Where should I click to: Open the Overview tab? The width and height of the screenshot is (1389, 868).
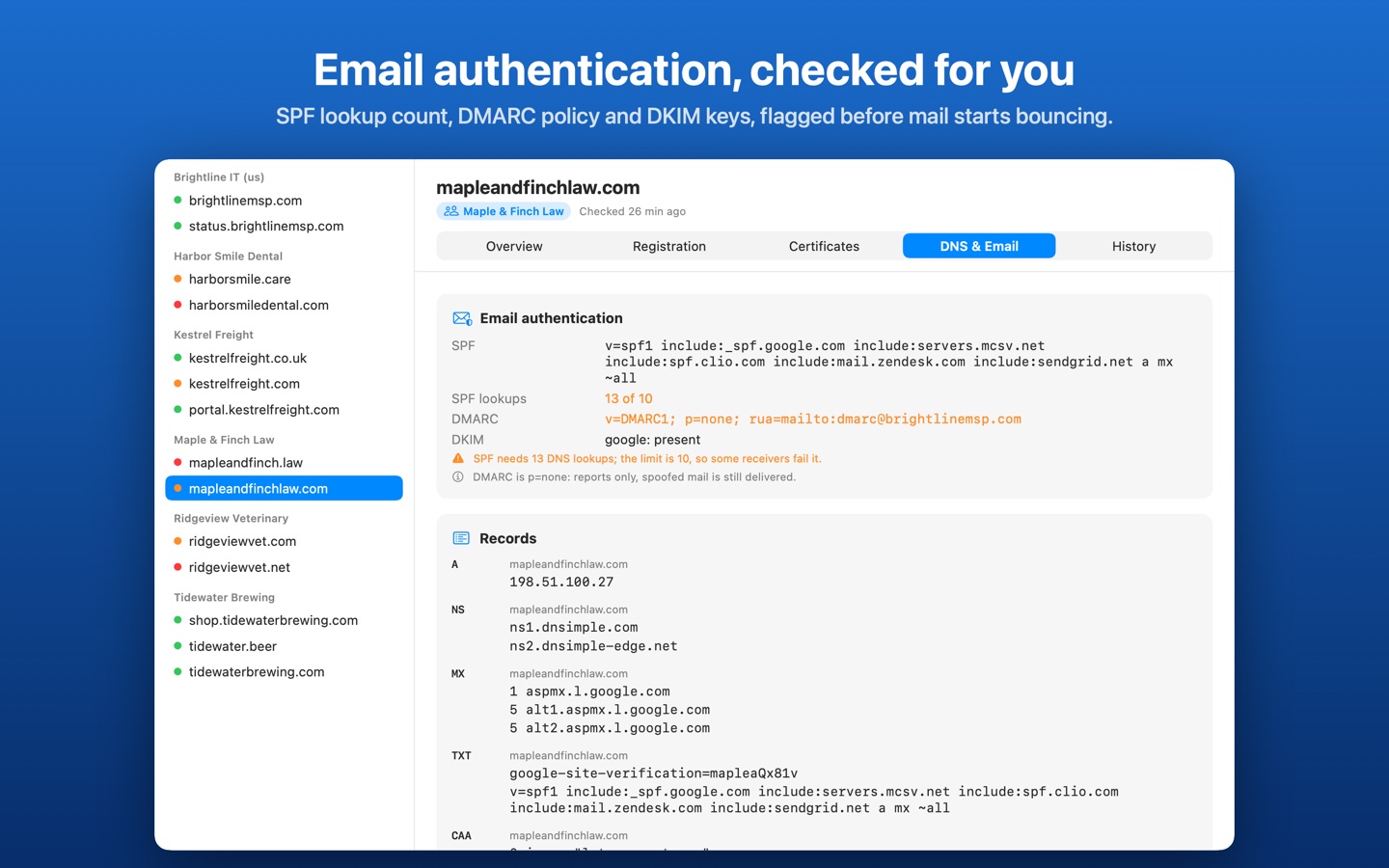coord(514,246)
